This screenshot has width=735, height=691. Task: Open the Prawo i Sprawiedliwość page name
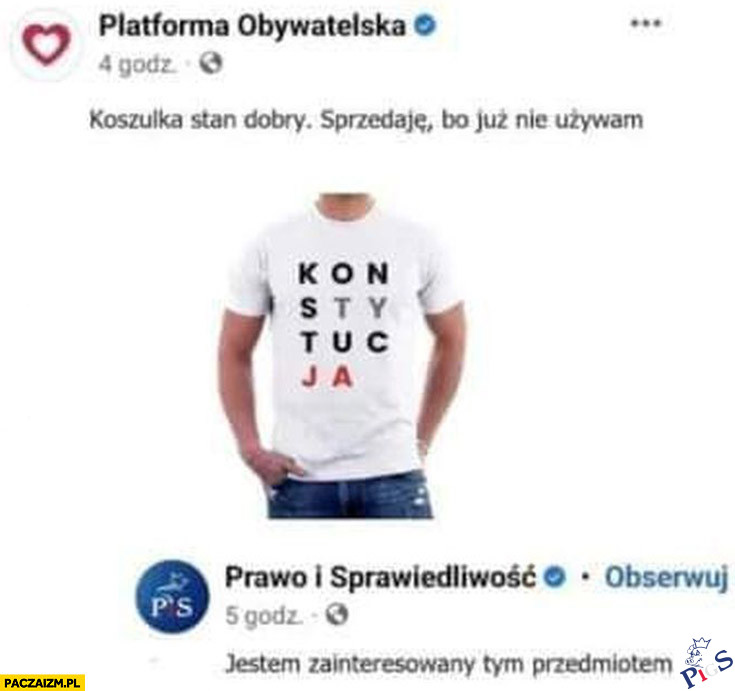pyautogui.click(x=380, y=577)
